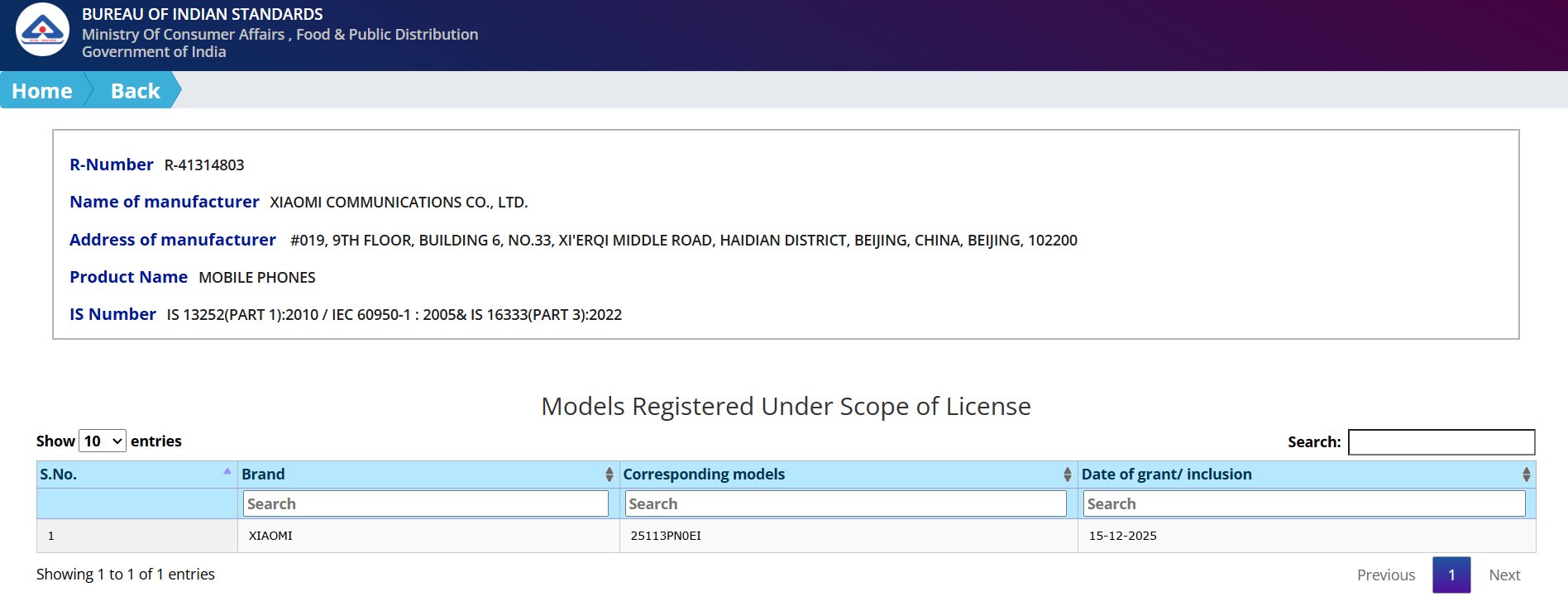The width and height of the screenshot is (1568, 601).
Task: Select page 1 in pagination
Action: 1451,575
